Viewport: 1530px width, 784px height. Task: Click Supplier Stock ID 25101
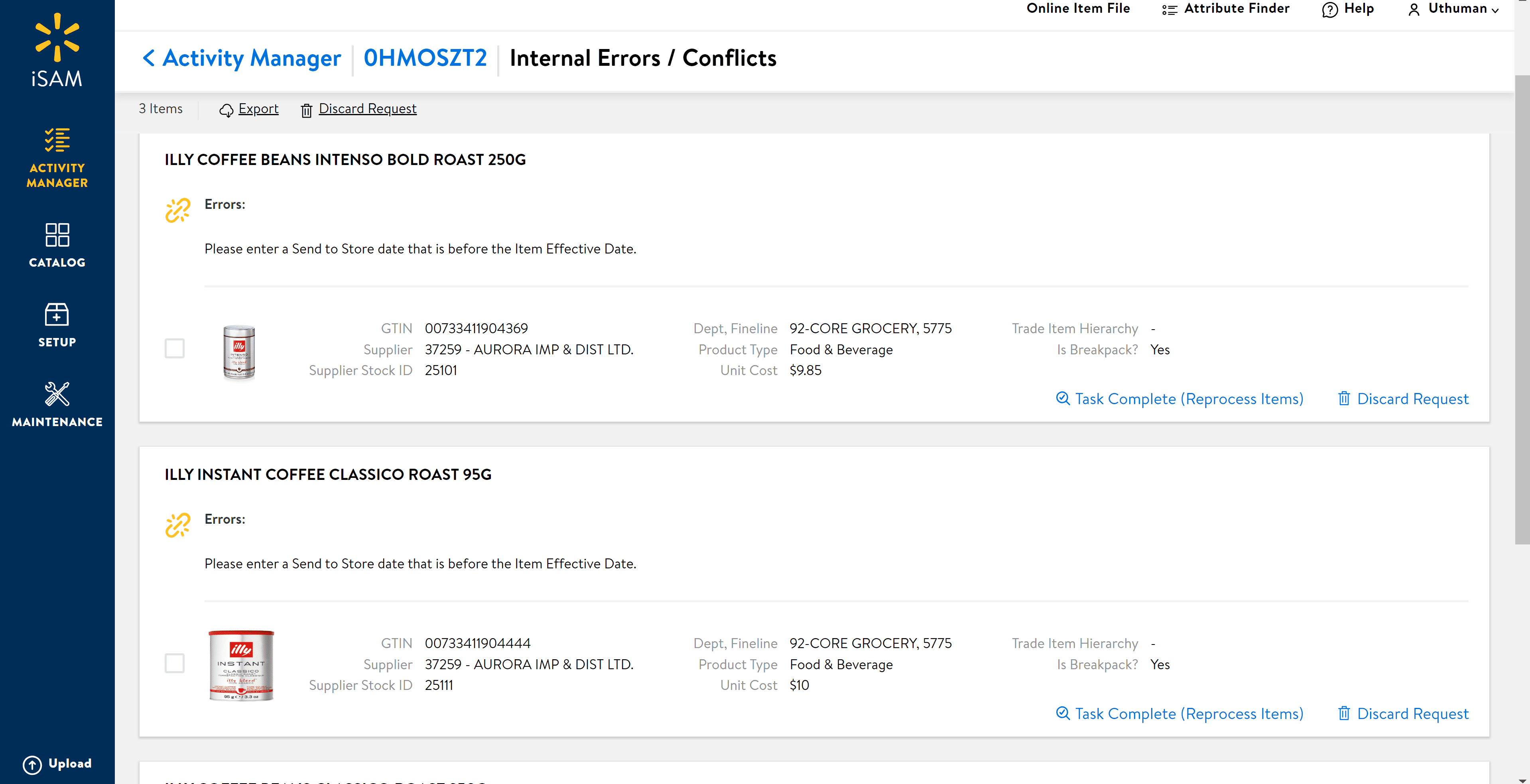[x=441, y=370]
